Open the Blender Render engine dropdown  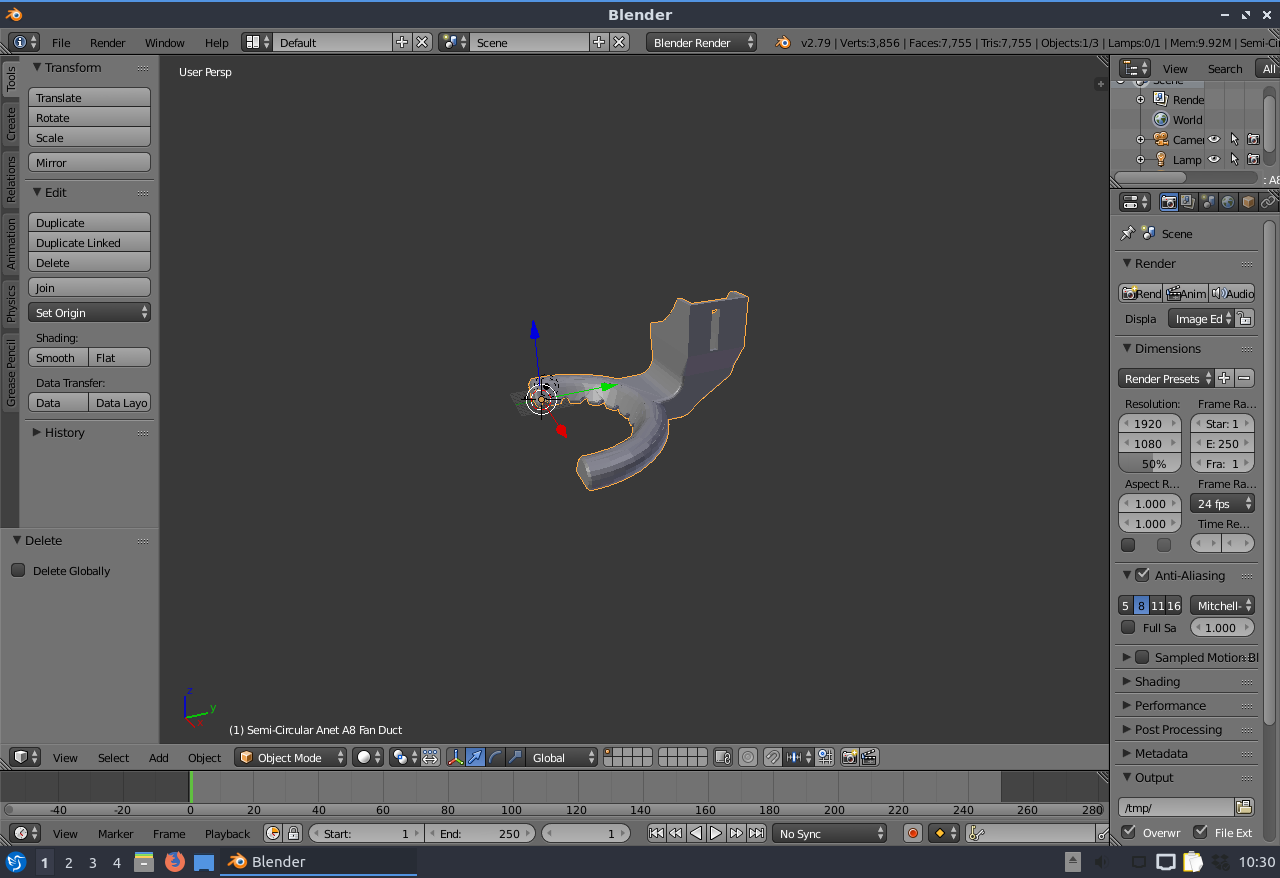[702, 42]
